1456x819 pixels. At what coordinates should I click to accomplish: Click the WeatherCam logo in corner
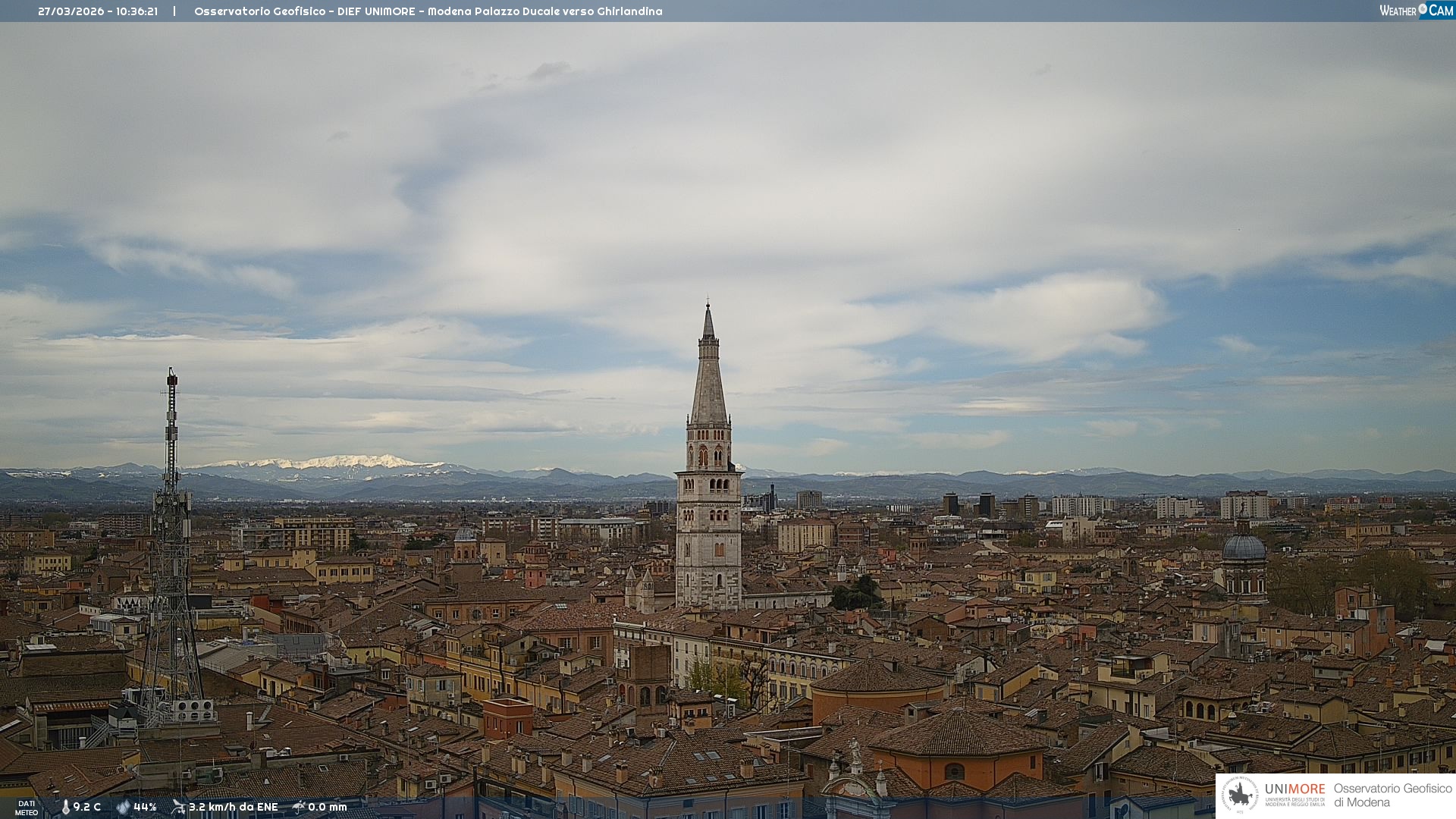(x=1415, y=10)
